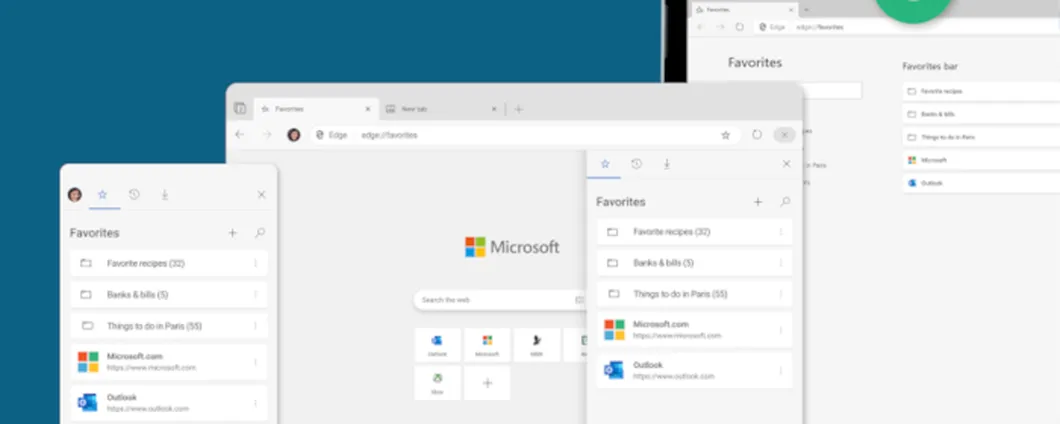
Task: Select the star tab in the center flyout
Action: 605,164
